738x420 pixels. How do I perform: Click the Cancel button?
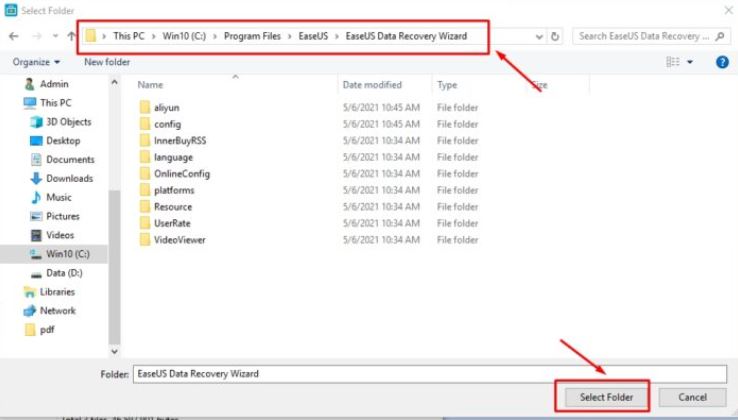[692, 397]
